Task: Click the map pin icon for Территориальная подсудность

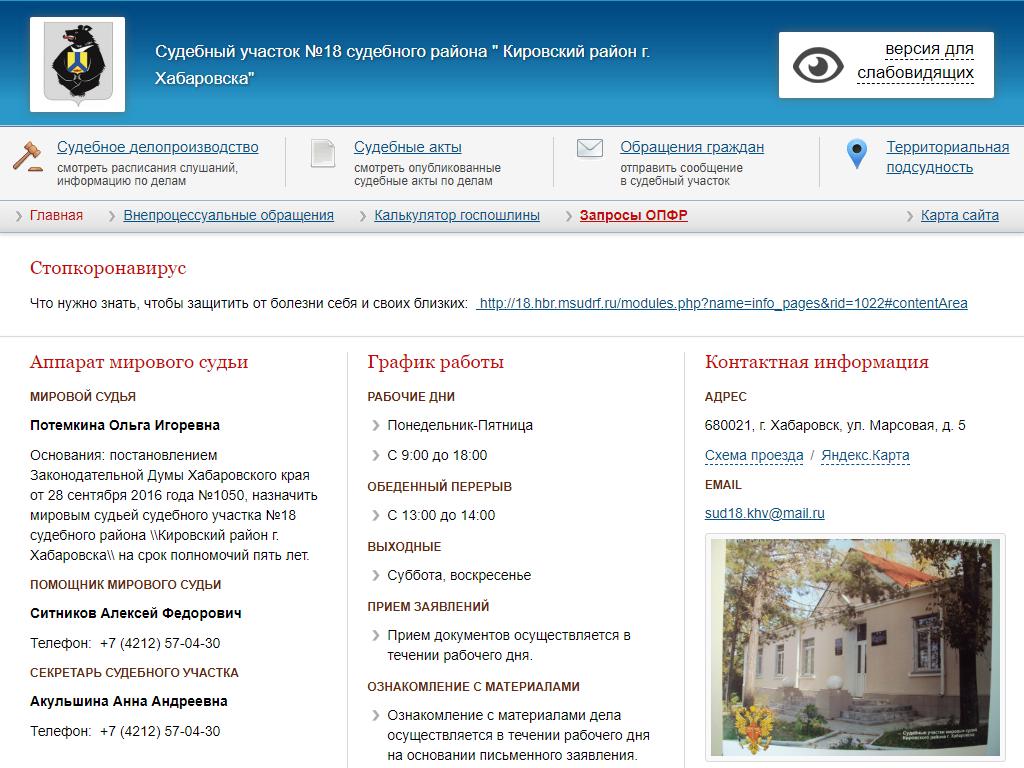Action: (856, 154)
